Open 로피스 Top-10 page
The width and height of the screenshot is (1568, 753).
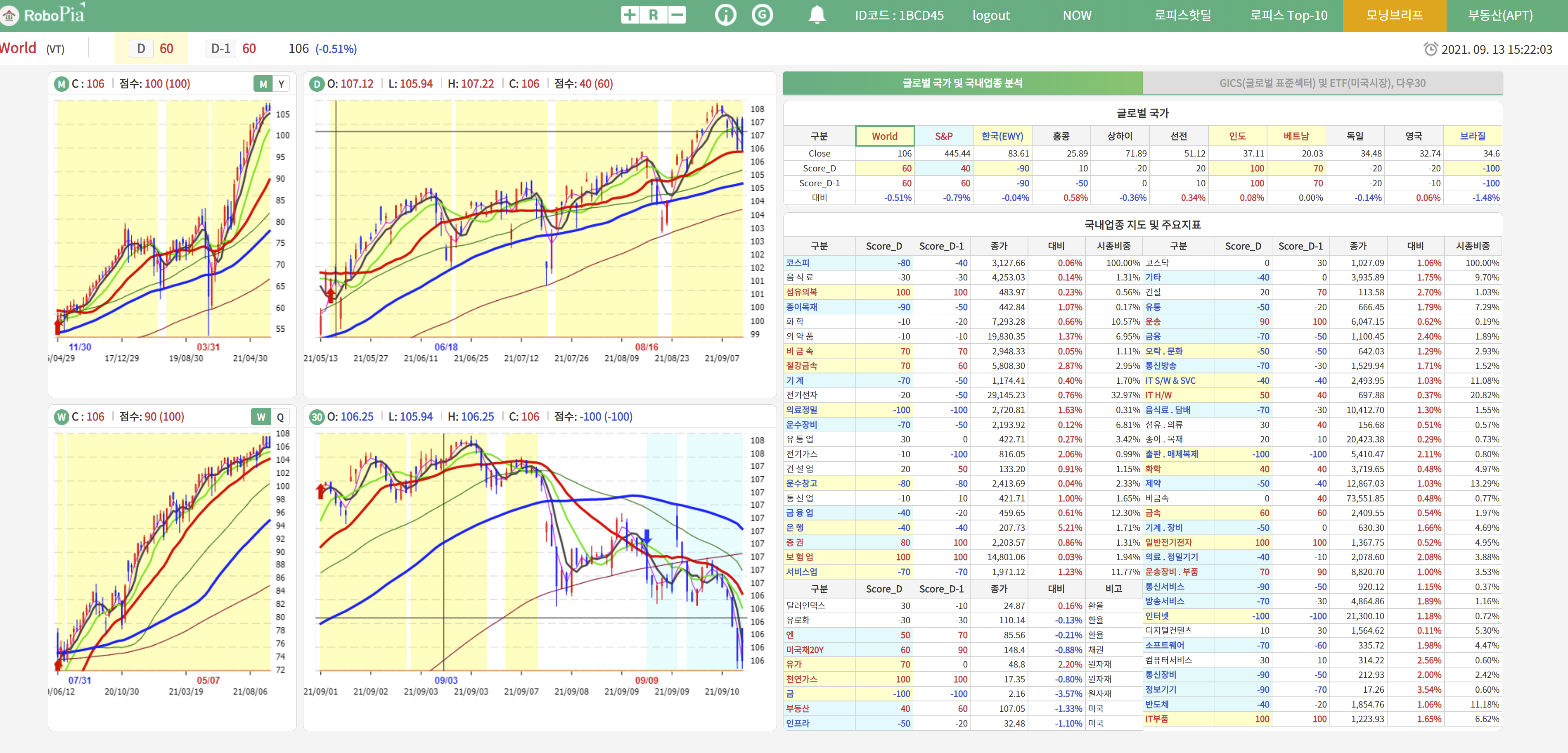(1288, 15)
